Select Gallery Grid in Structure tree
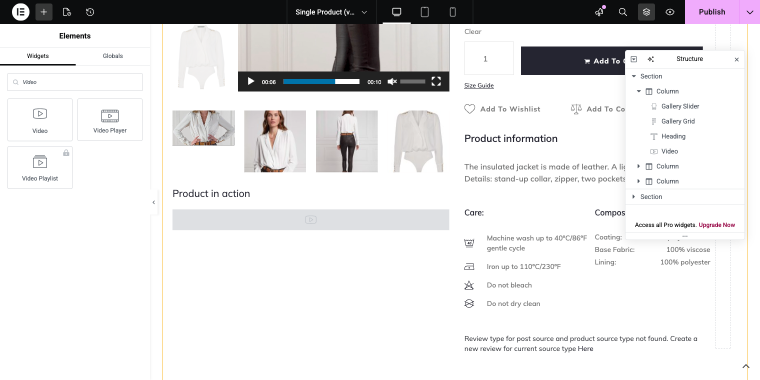The width and height of the screenshot is (760, 380). (678, 121)
